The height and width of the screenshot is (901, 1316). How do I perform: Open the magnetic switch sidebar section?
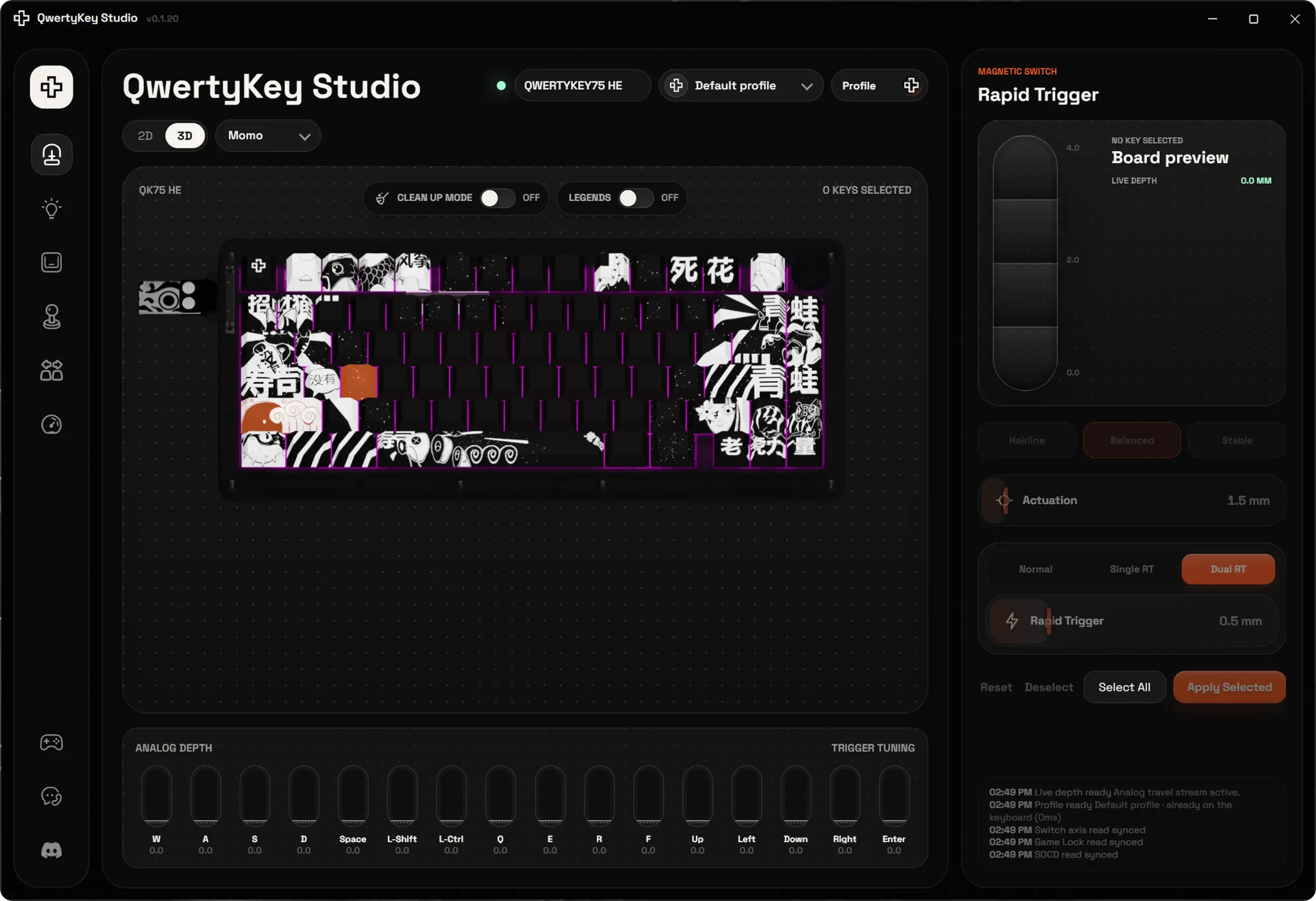52,155
